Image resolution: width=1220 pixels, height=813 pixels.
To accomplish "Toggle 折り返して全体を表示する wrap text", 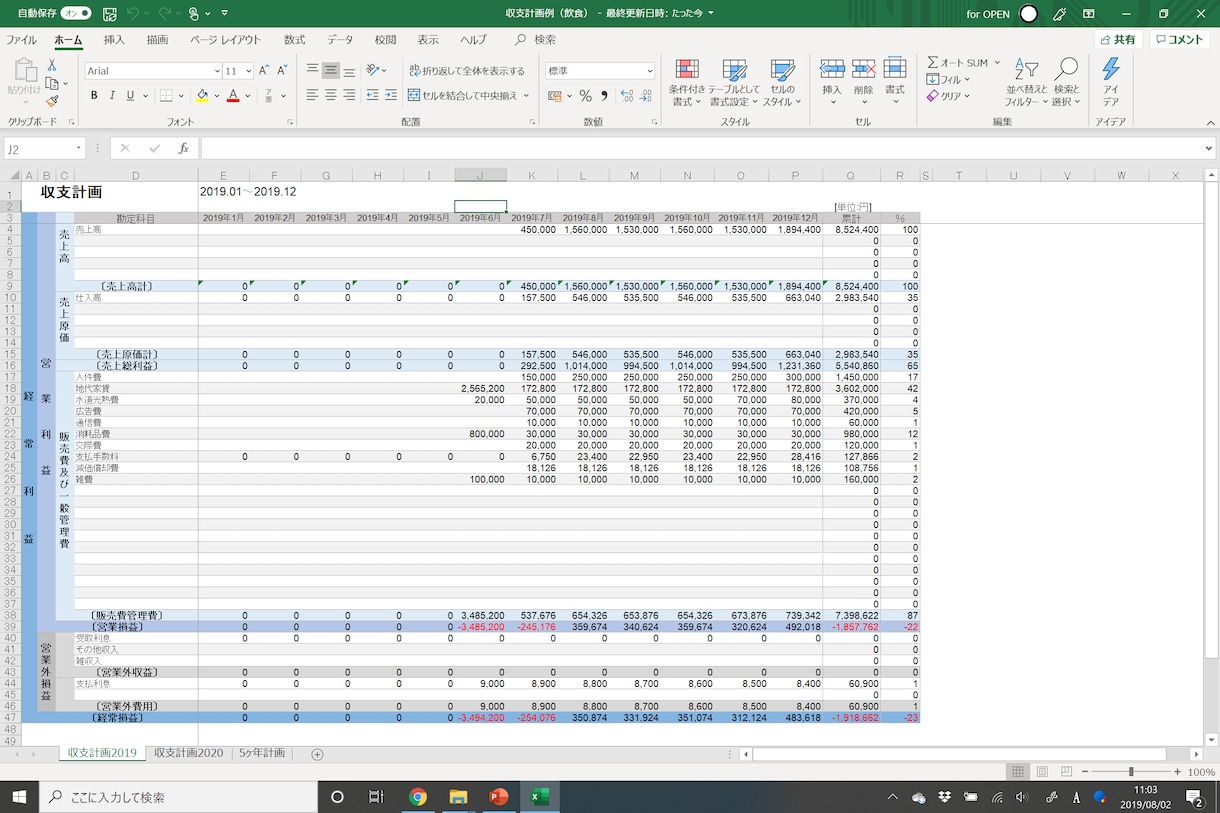I will tap(467, 71).
